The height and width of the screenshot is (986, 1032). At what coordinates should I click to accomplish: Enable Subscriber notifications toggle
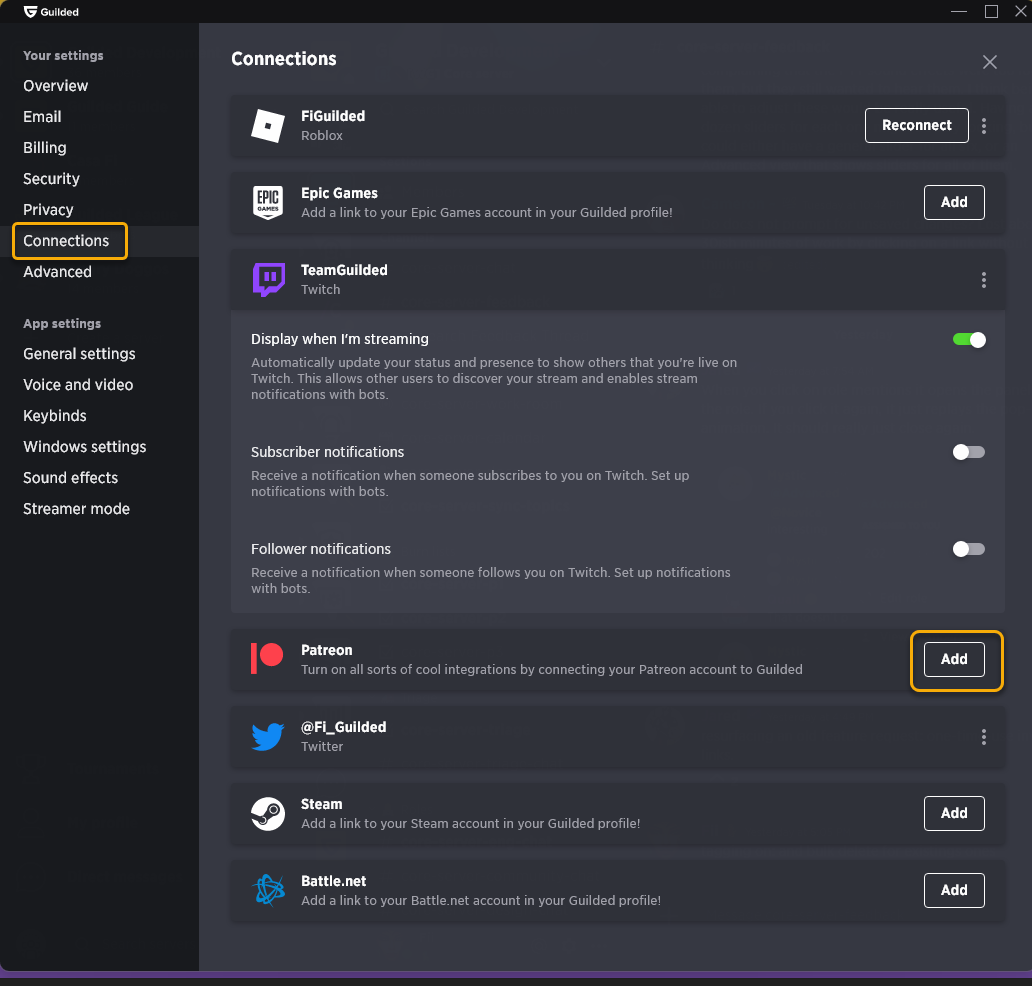(x=969, y=452)
